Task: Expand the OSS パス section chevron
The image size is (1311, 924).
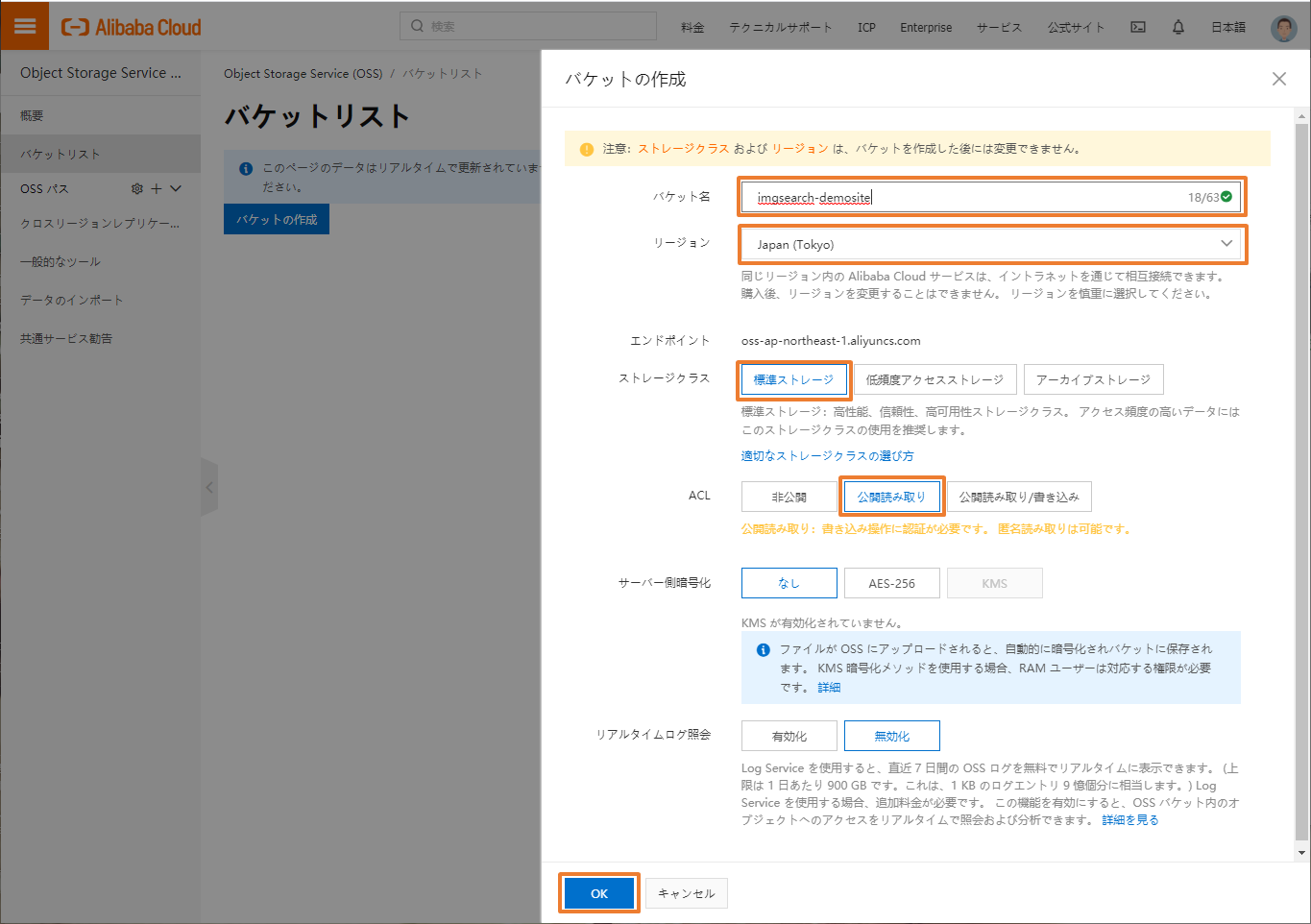Action: (x=176, y=189)
